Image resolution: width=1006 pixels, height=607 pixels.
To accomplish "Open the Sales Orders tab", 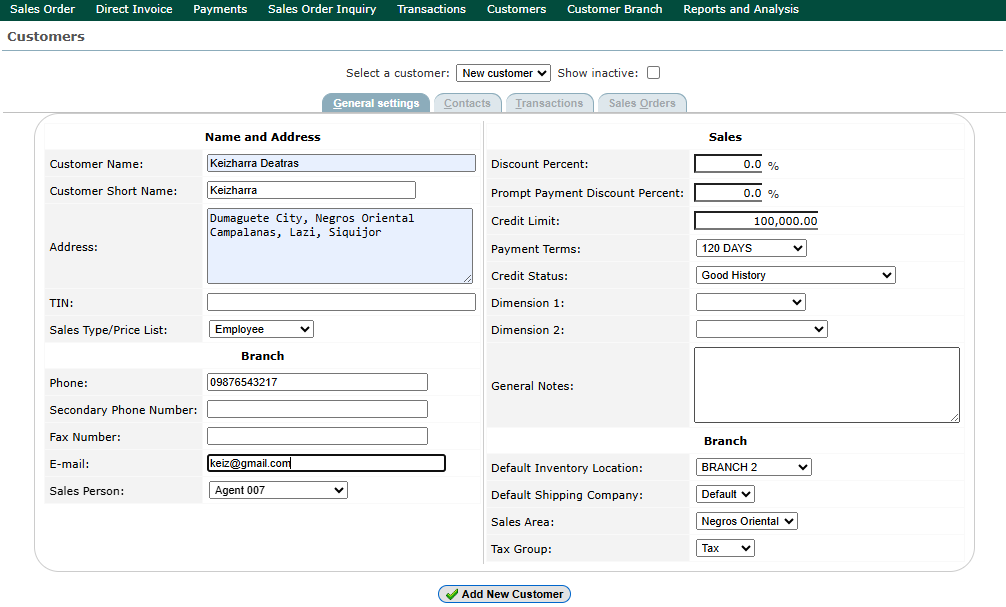I will pyautogui.click(x=642, y=103).
